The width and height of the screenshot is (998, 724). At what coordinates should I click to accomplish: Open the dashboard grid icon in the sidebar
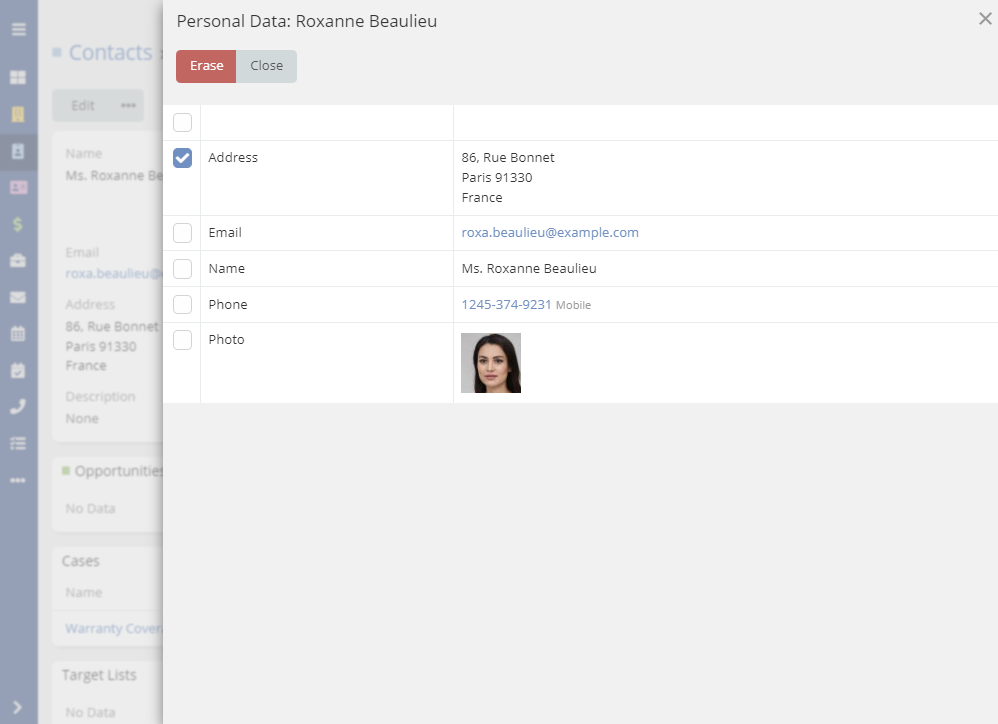18,78
